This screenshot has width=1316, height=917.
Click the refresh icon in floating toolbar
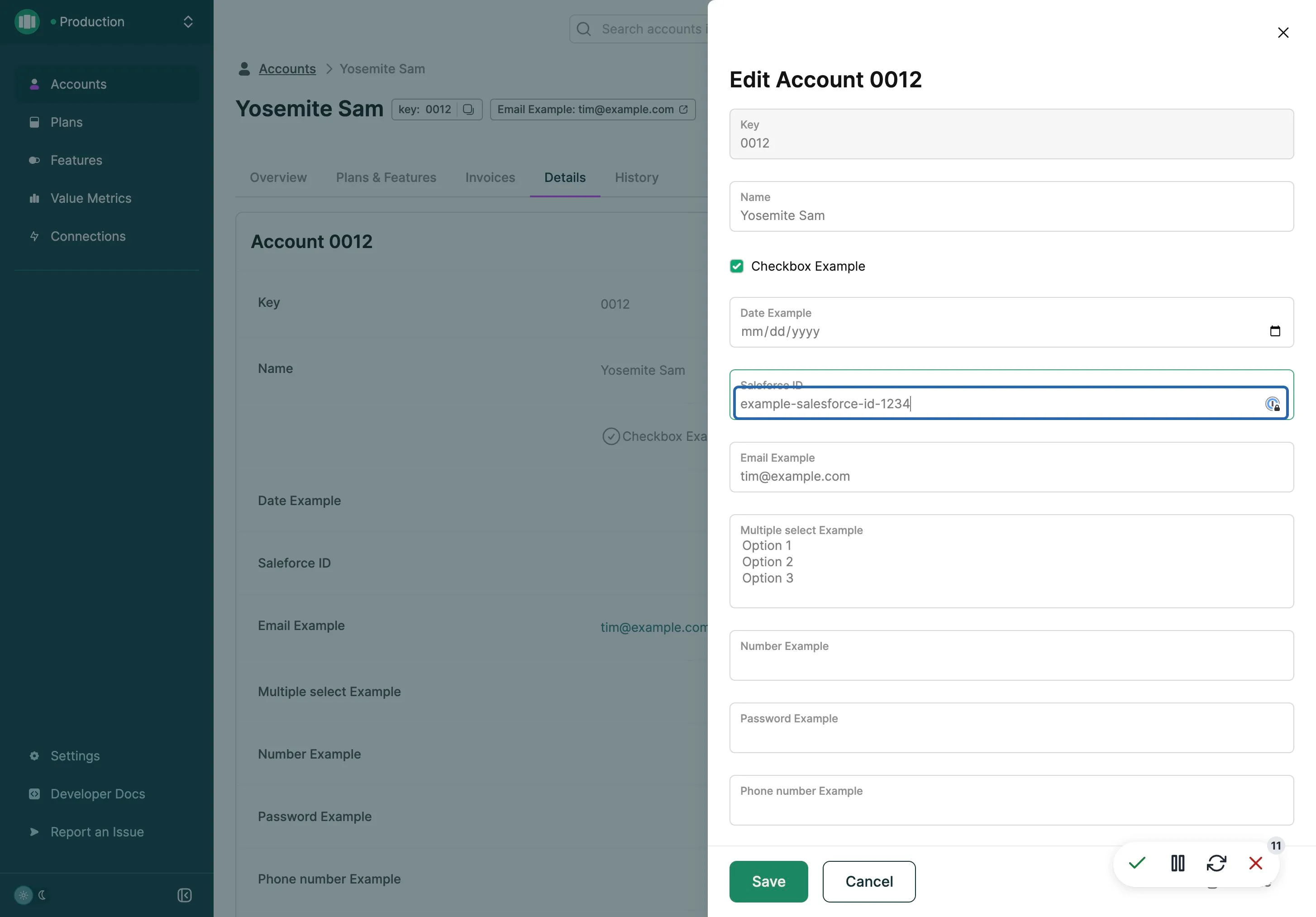tap(1216, 863)
